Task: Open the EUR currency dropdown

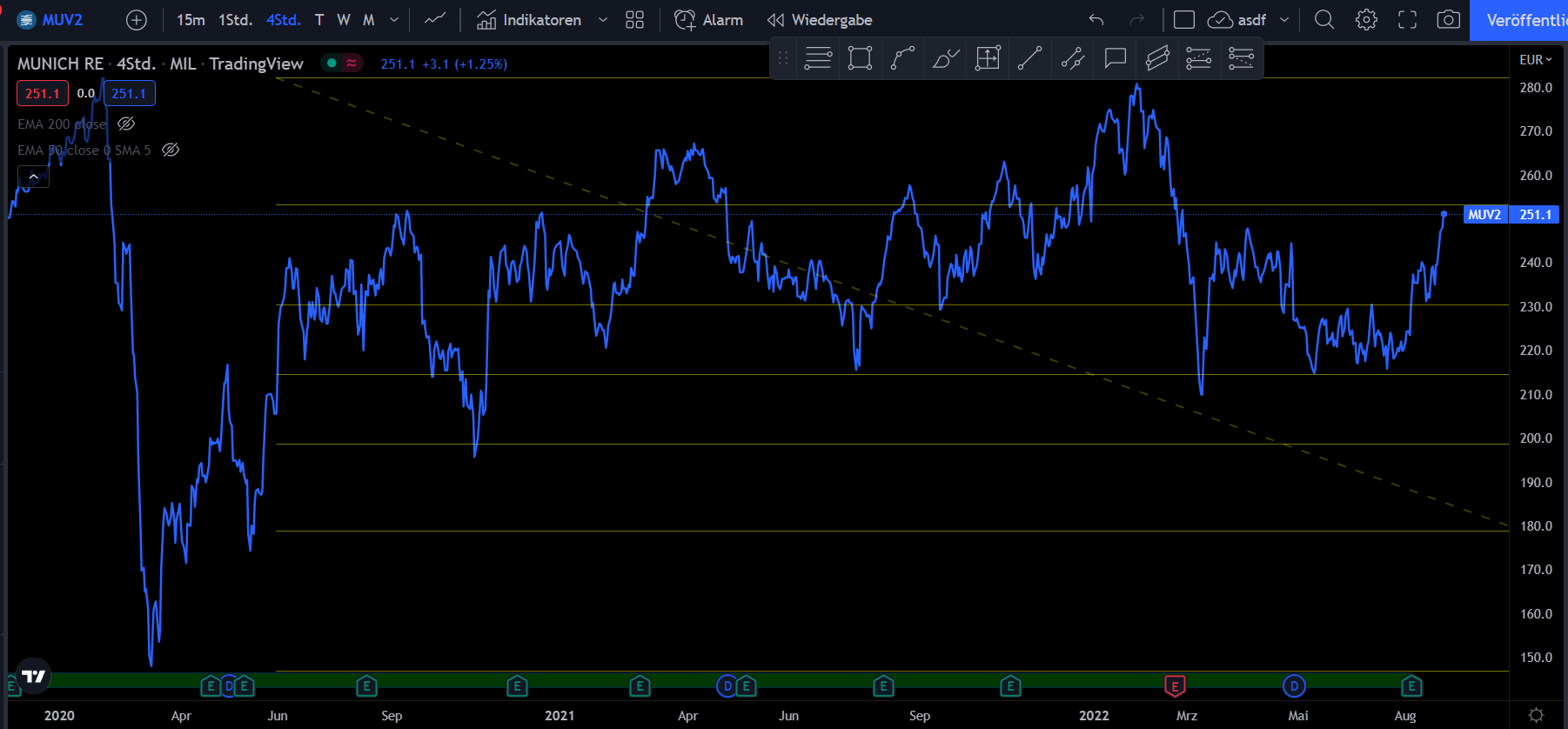Action: tap(1536, 59)
